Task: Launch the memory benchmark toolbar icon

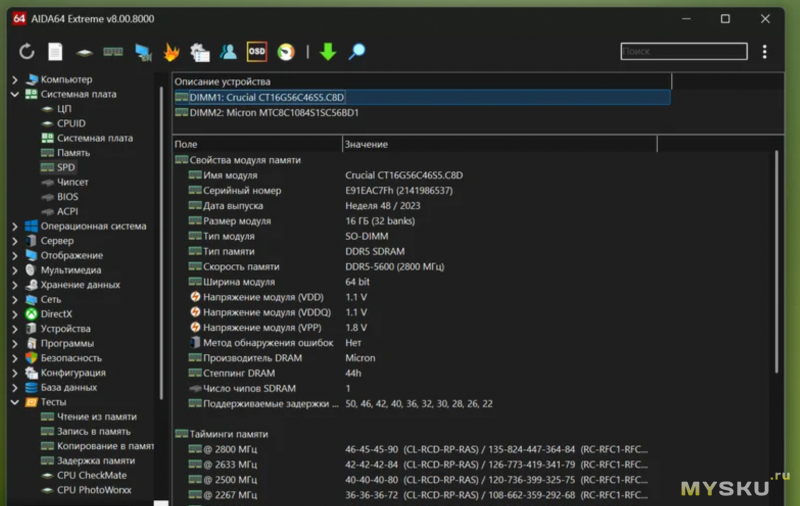Action: (113, 52)
